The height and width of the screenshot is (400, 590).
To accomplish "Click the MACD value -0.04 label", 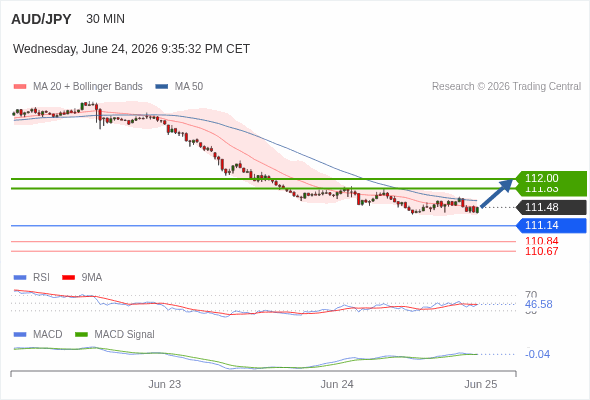I will coord(537,354).
